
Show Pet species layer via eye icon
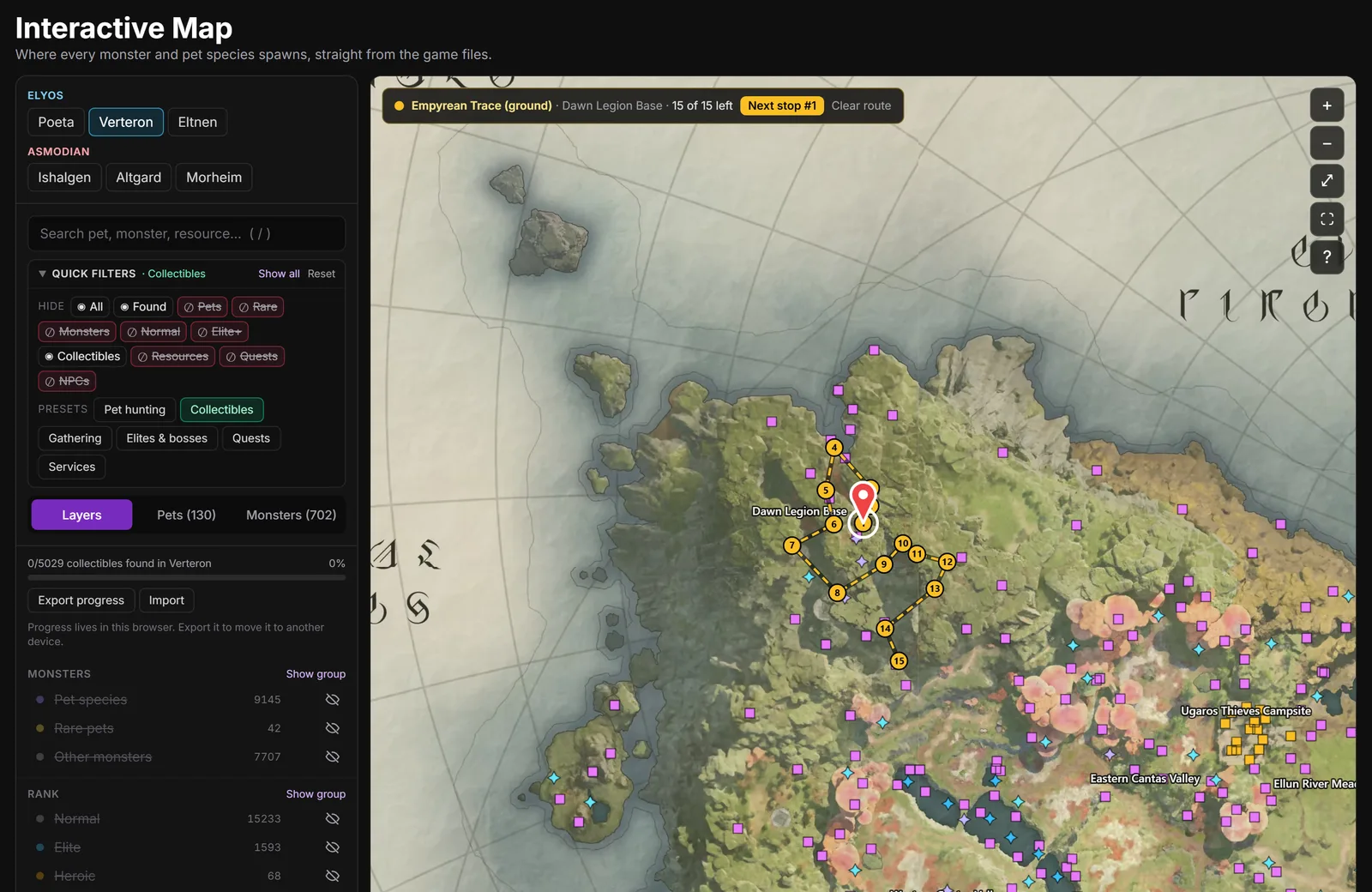333,700
